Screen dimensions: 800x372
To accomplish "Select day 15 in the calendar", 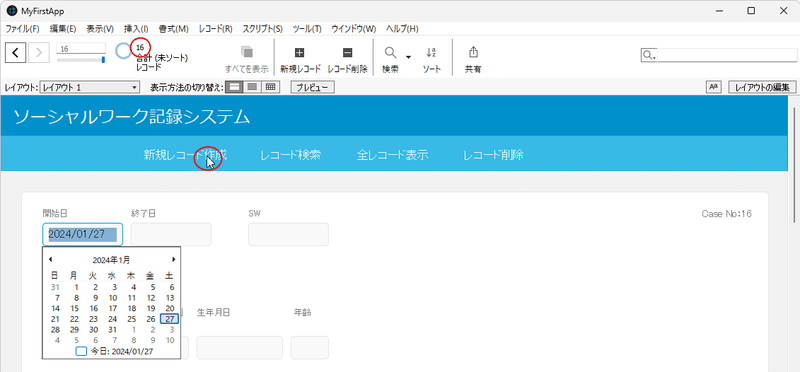I will [75, 308].
